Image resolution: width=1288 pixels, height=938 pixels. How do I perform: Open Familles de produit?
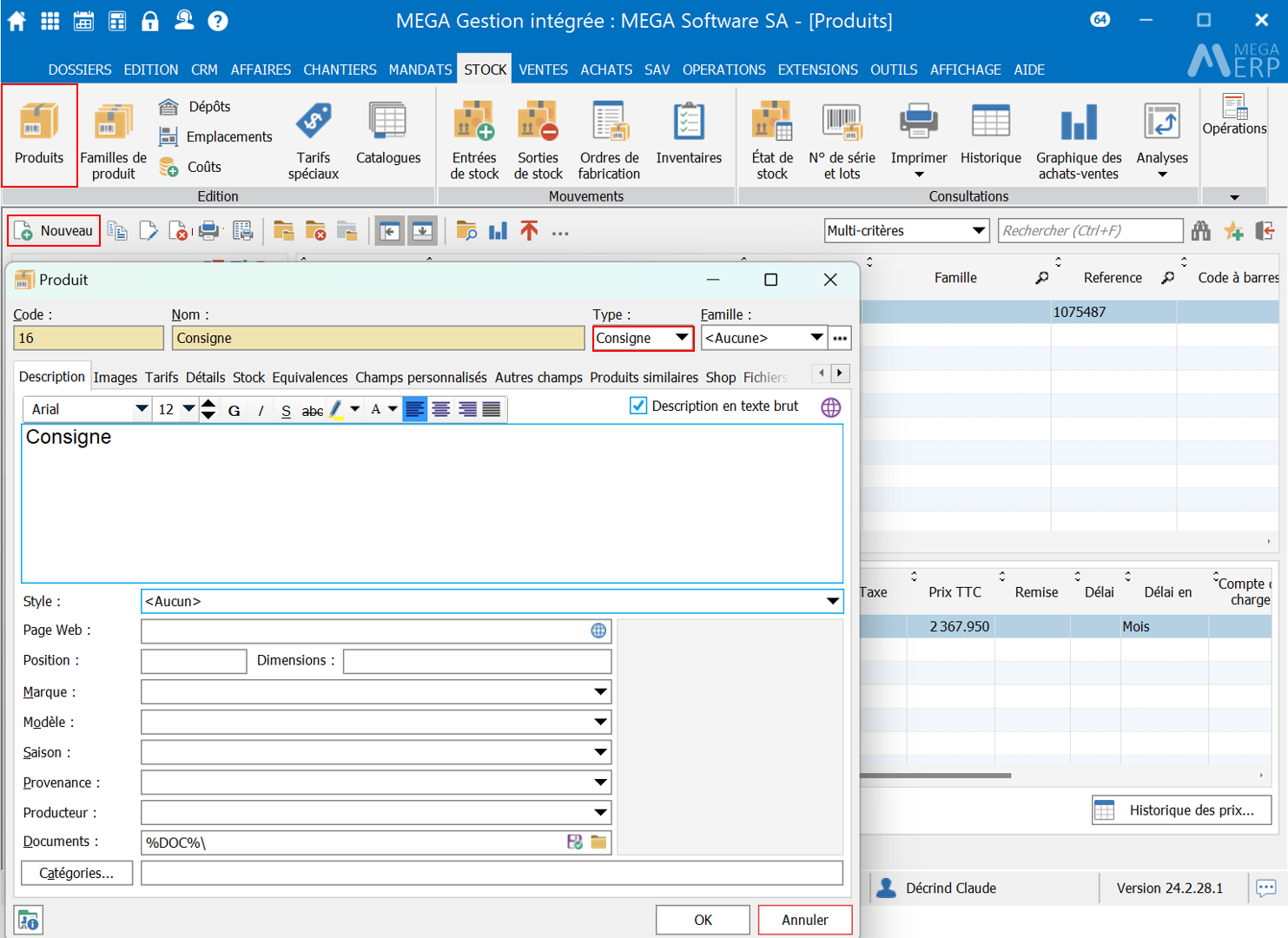click(x=113, y=141)
